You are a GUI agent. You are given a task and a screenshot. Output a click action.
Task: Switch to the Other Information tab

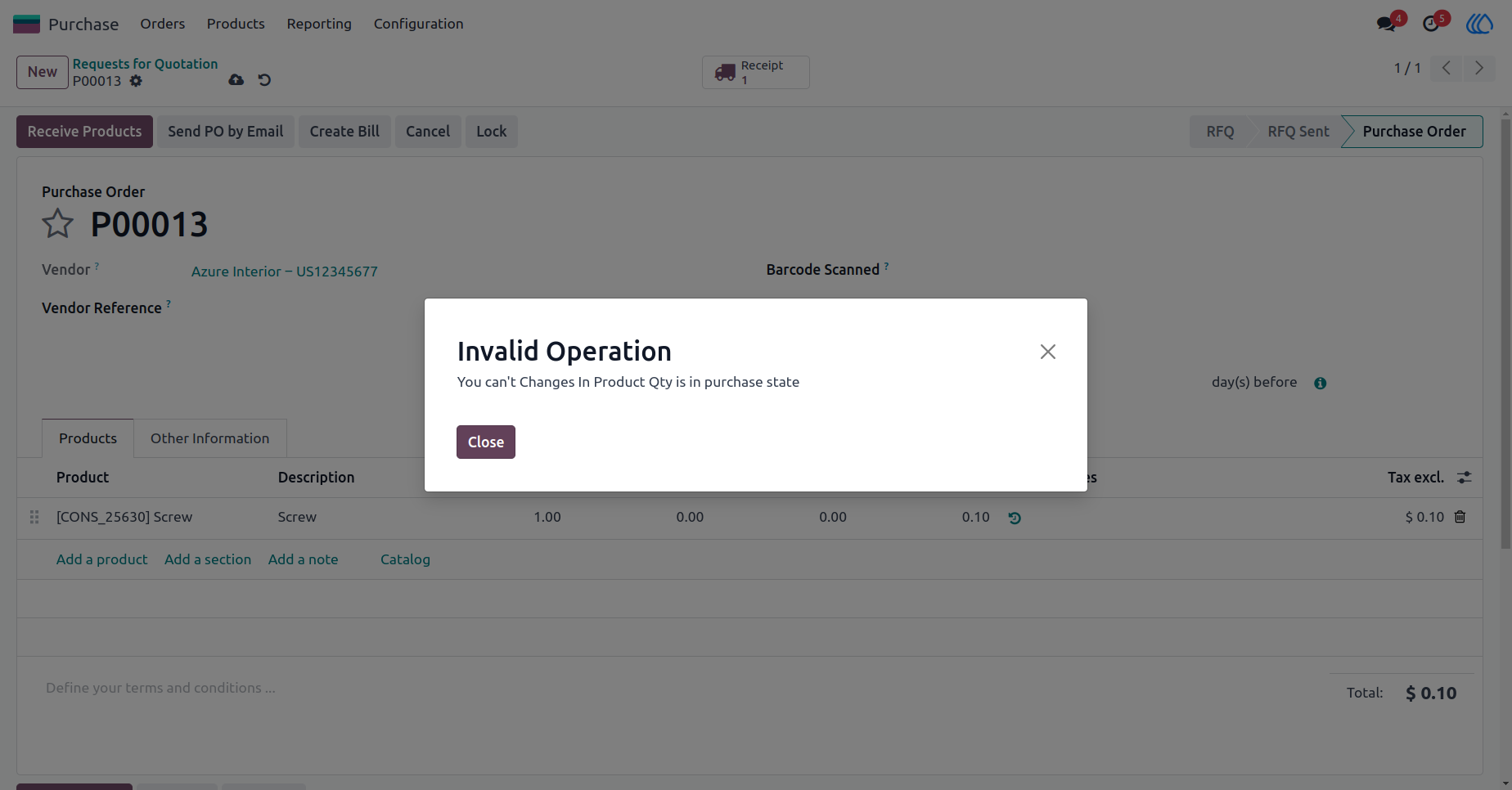point(209,438)
